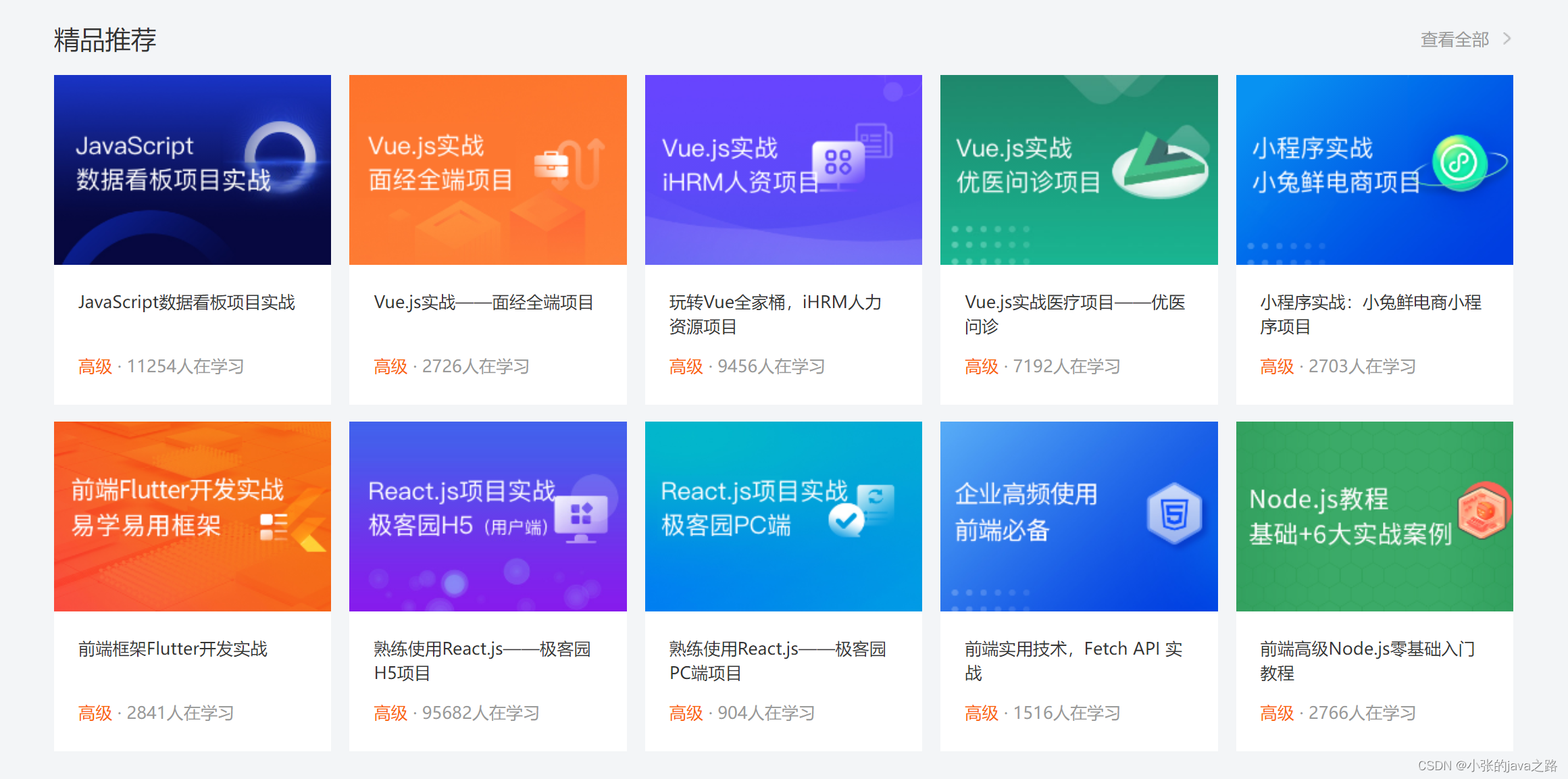Click the text 7192人在学习
The image size is (1568, 779).
point(1067,366)
